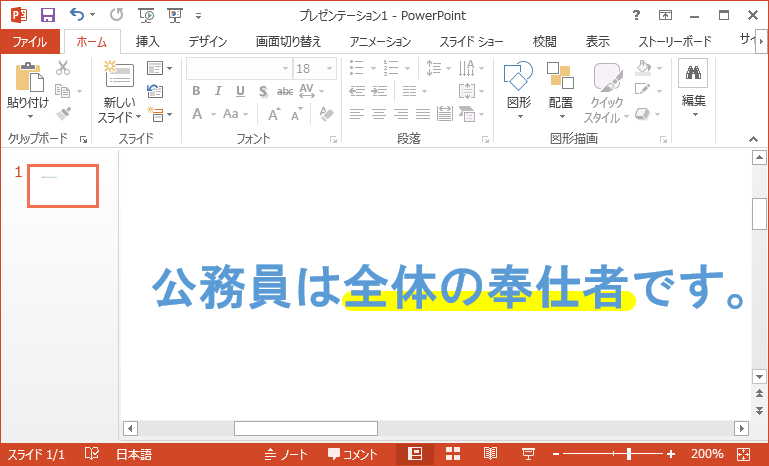Toggle Bold formatting
This screenshot has width=769, height=466.
click(x=196, y=91)
